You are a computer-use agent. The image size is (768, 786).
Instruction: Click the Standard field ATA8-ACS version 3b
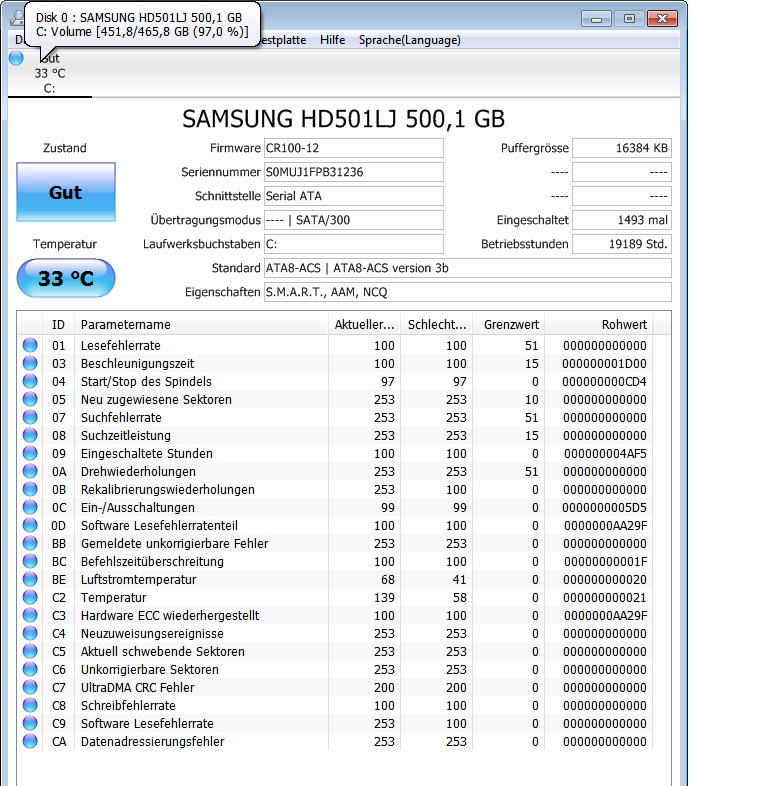pos(468,268)
